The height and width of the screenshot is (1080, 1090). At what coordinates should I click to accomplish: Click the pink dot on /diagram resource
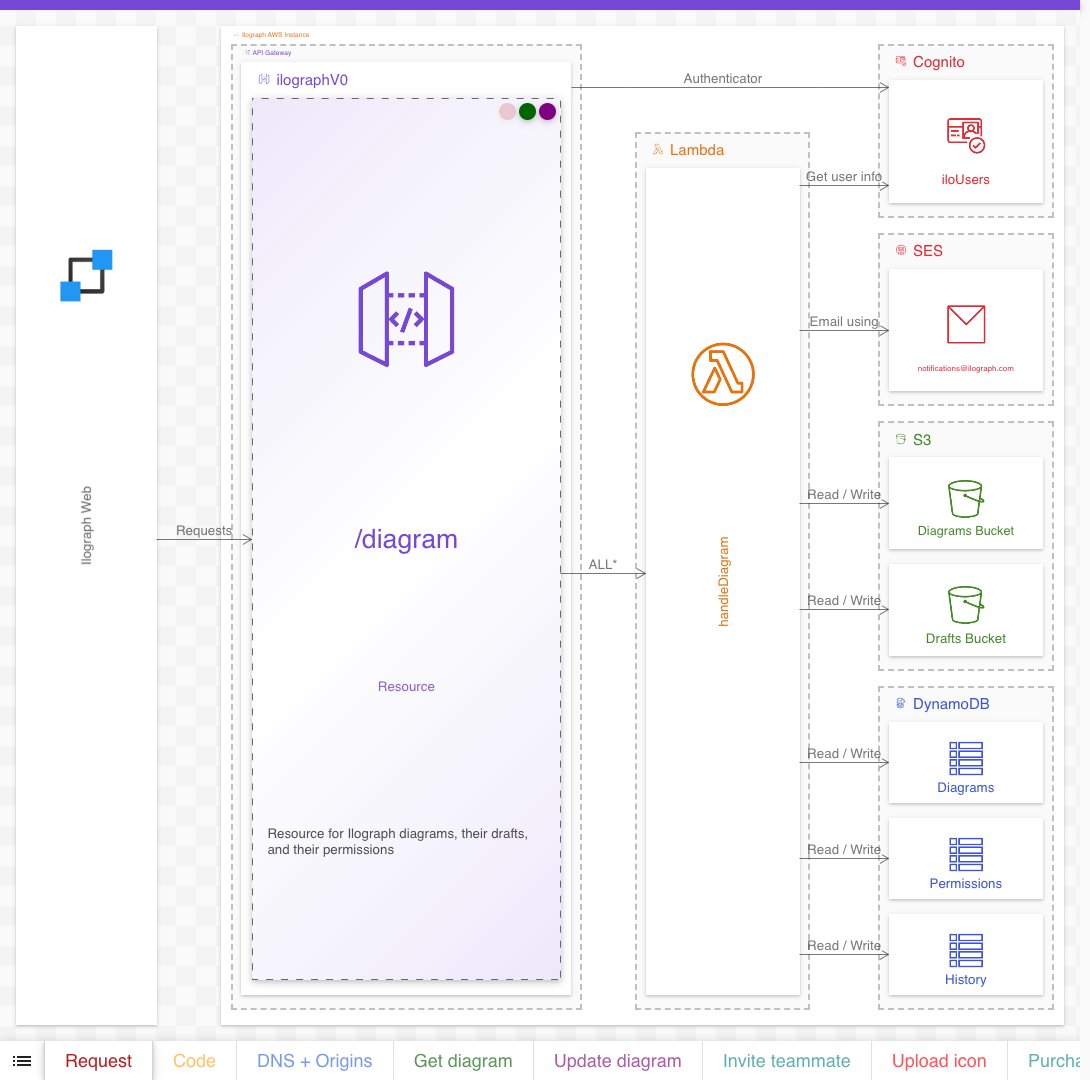point(507,111)
